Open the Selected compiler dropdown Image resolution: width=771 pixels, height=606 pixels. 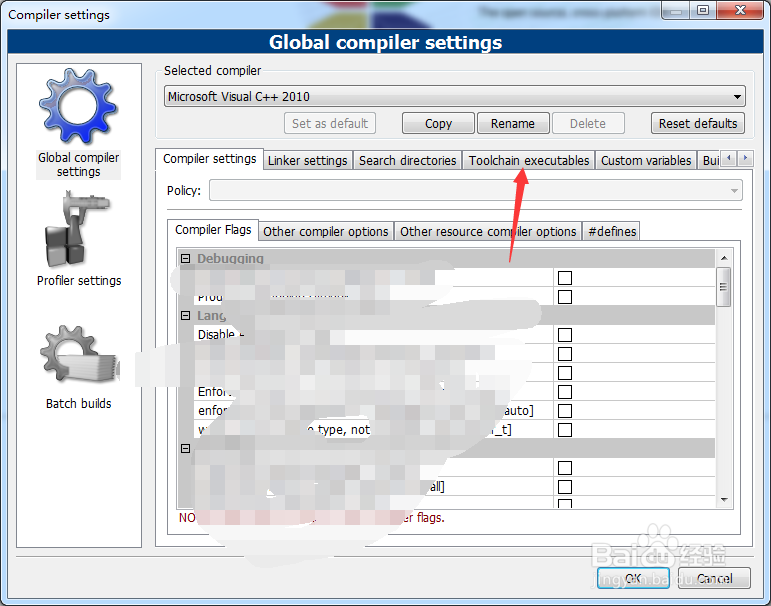coord(454,96)
